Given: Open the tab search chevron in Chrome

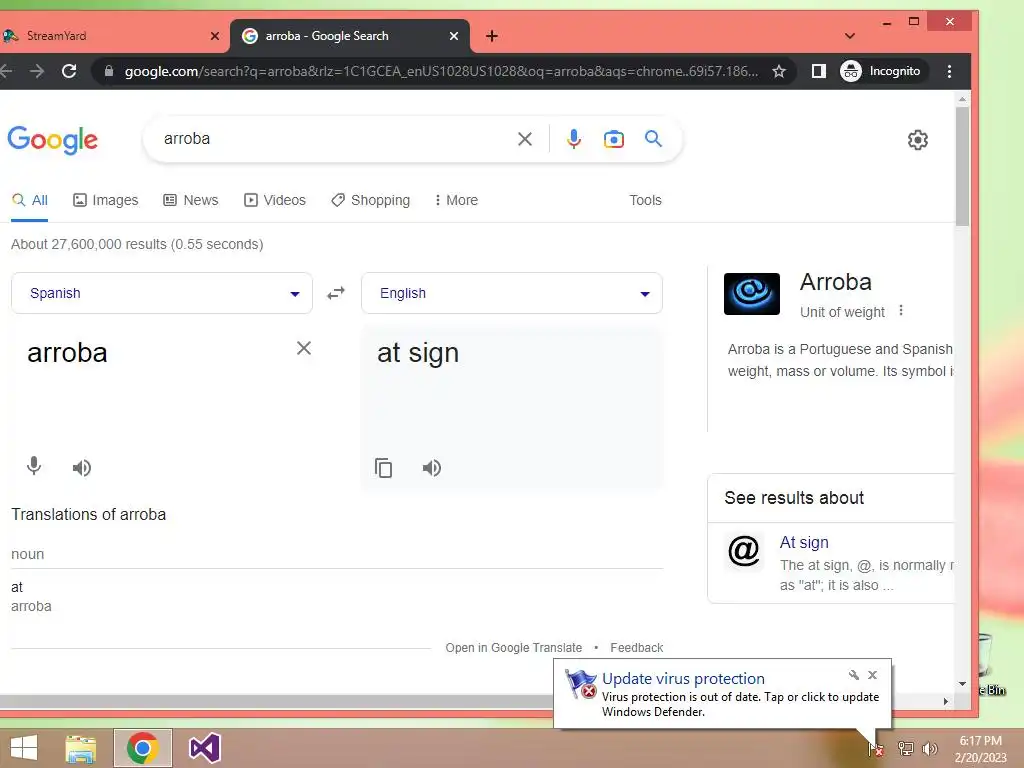Looking at the screenshot, I should [850, 36].
